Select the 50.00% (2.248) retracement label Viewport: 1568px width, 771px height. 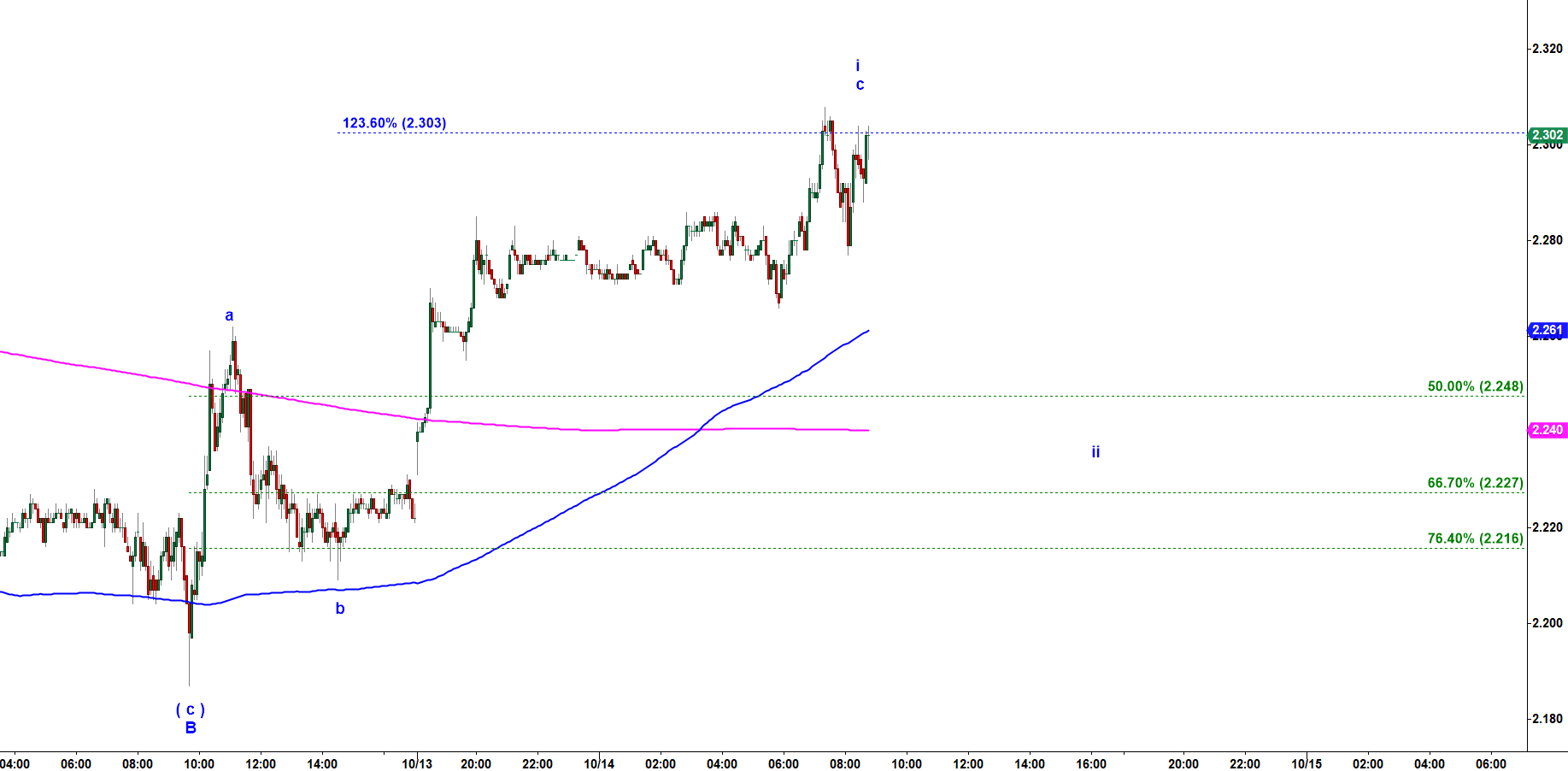click(x=1475, y=386)
